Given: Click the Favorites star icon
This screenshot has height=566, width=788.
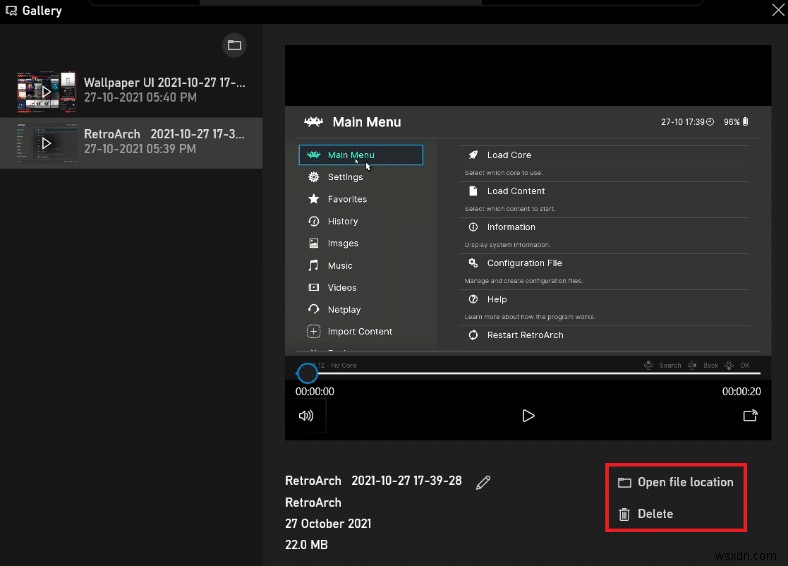Looking at the screenshot, I should point(314,199).
